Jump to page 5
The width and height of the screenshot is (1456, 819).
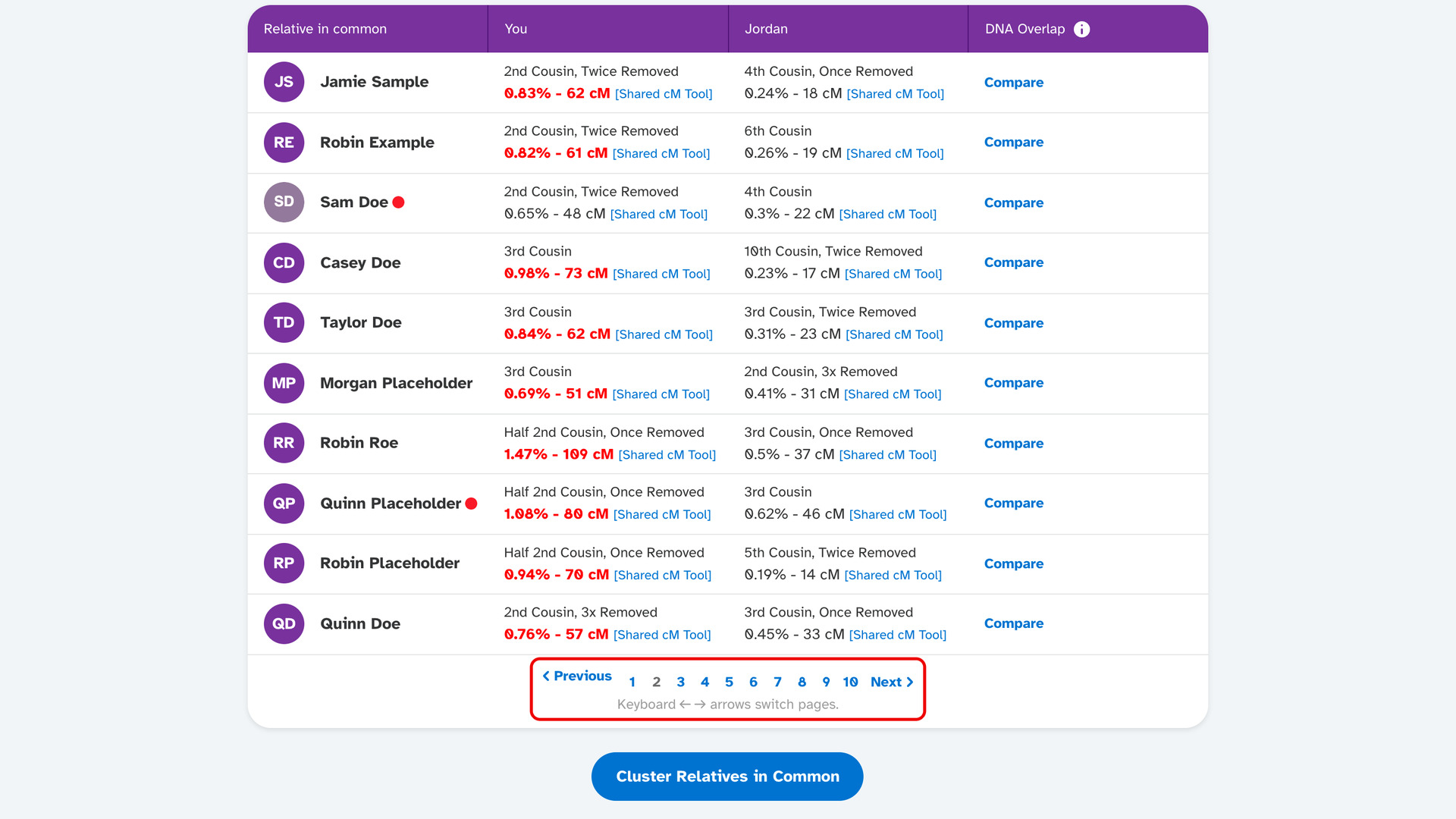click(729, 682)
